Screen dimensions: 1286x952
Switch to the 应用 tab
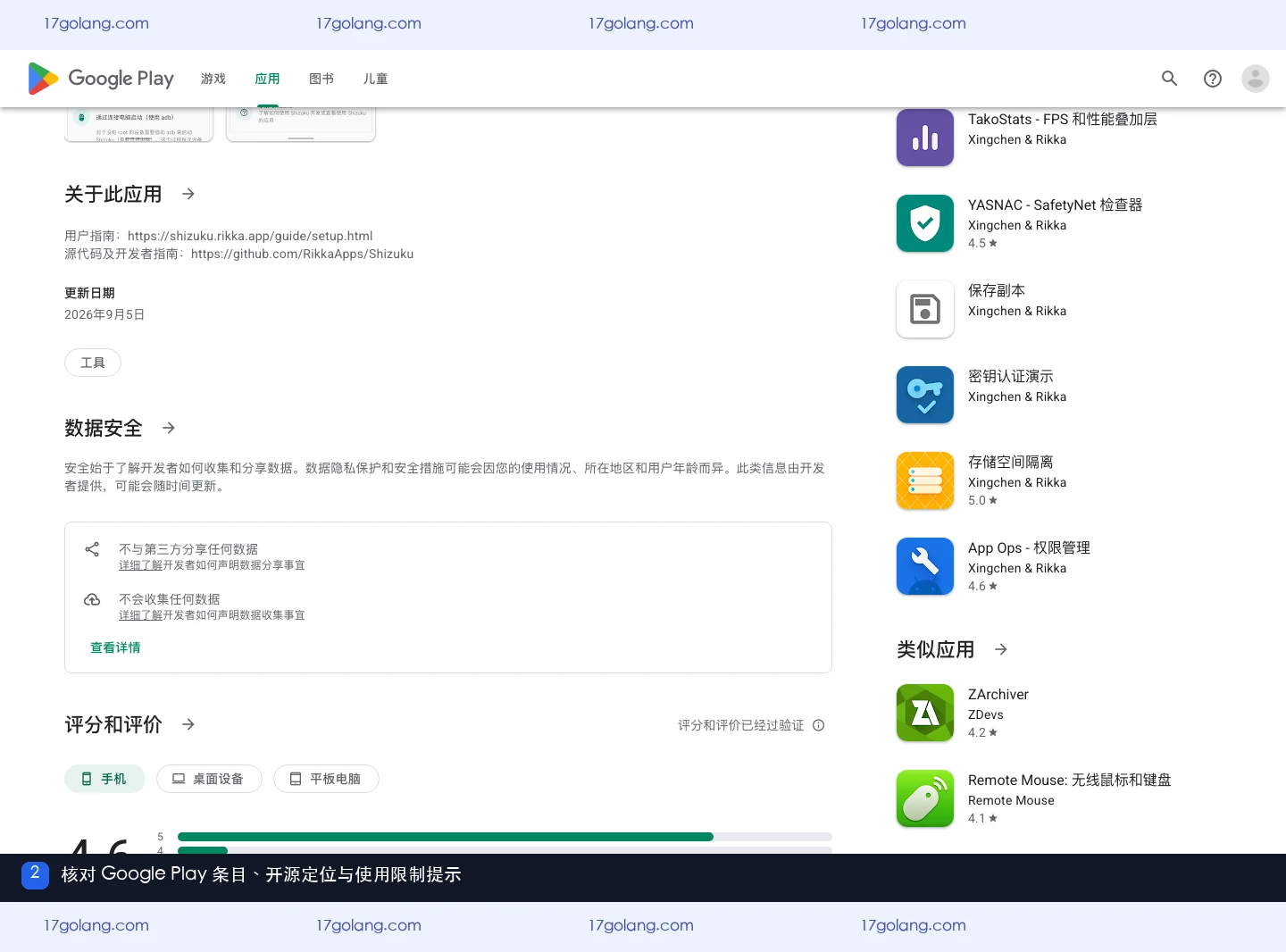coord(268,79)
